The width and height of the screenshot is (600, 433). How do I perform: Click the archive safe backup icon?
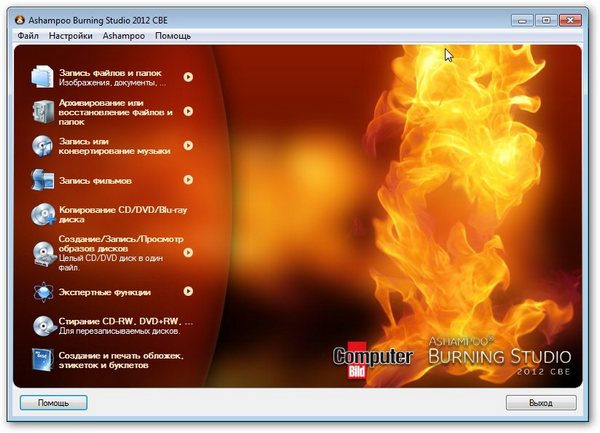tap(42, 112)
